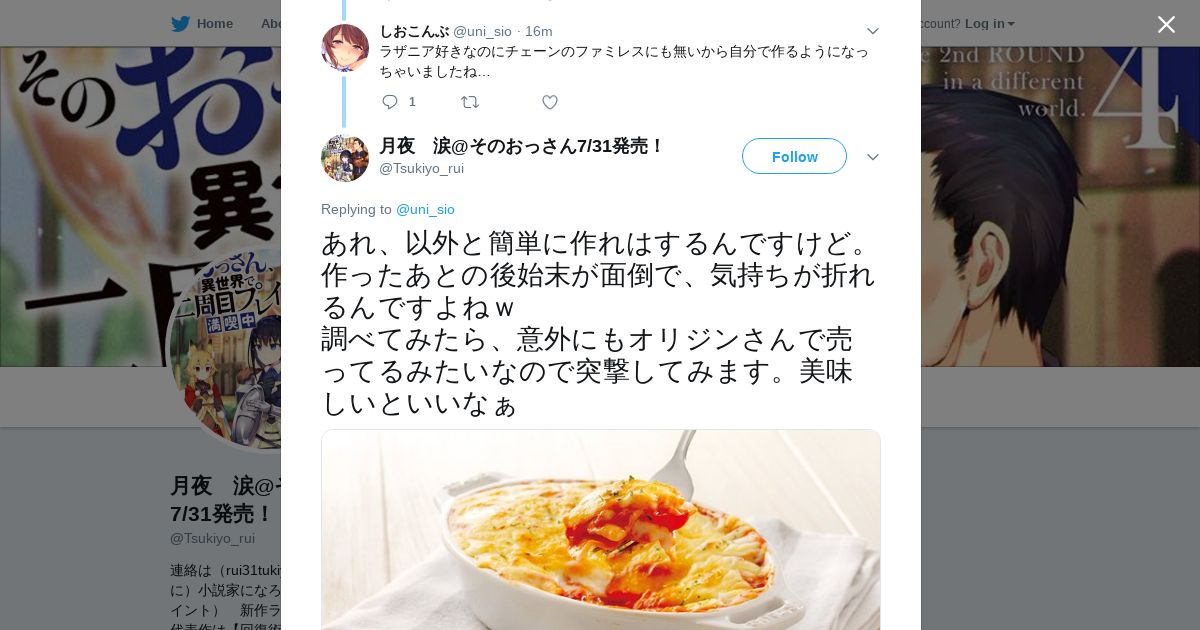The image size is (1200, 630).
Task: Expand more options chevron on しおこんぶ's tweet
Action: 872,31
